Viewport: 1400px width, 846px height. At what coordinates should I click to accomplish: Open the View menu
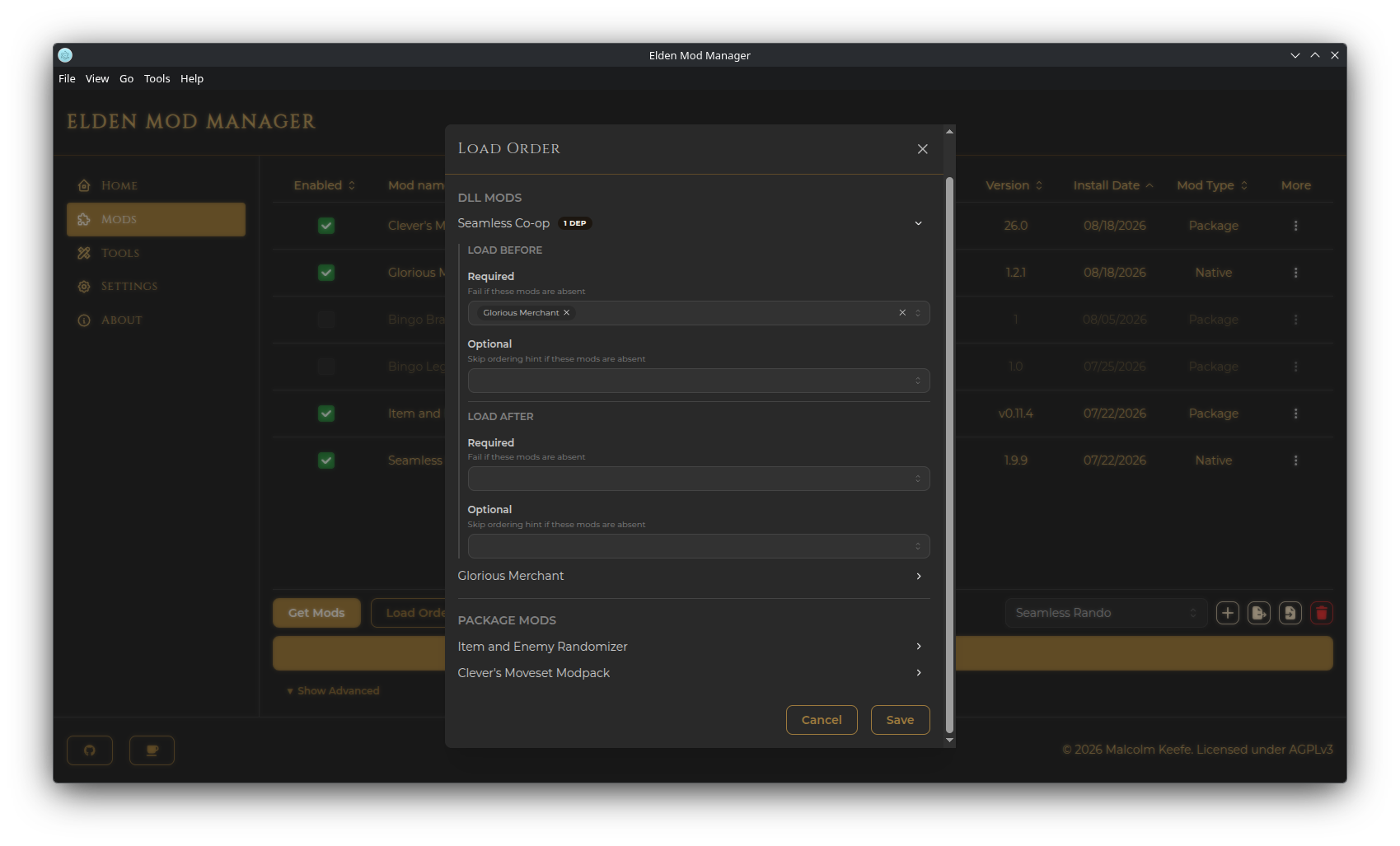pos(97,79)
